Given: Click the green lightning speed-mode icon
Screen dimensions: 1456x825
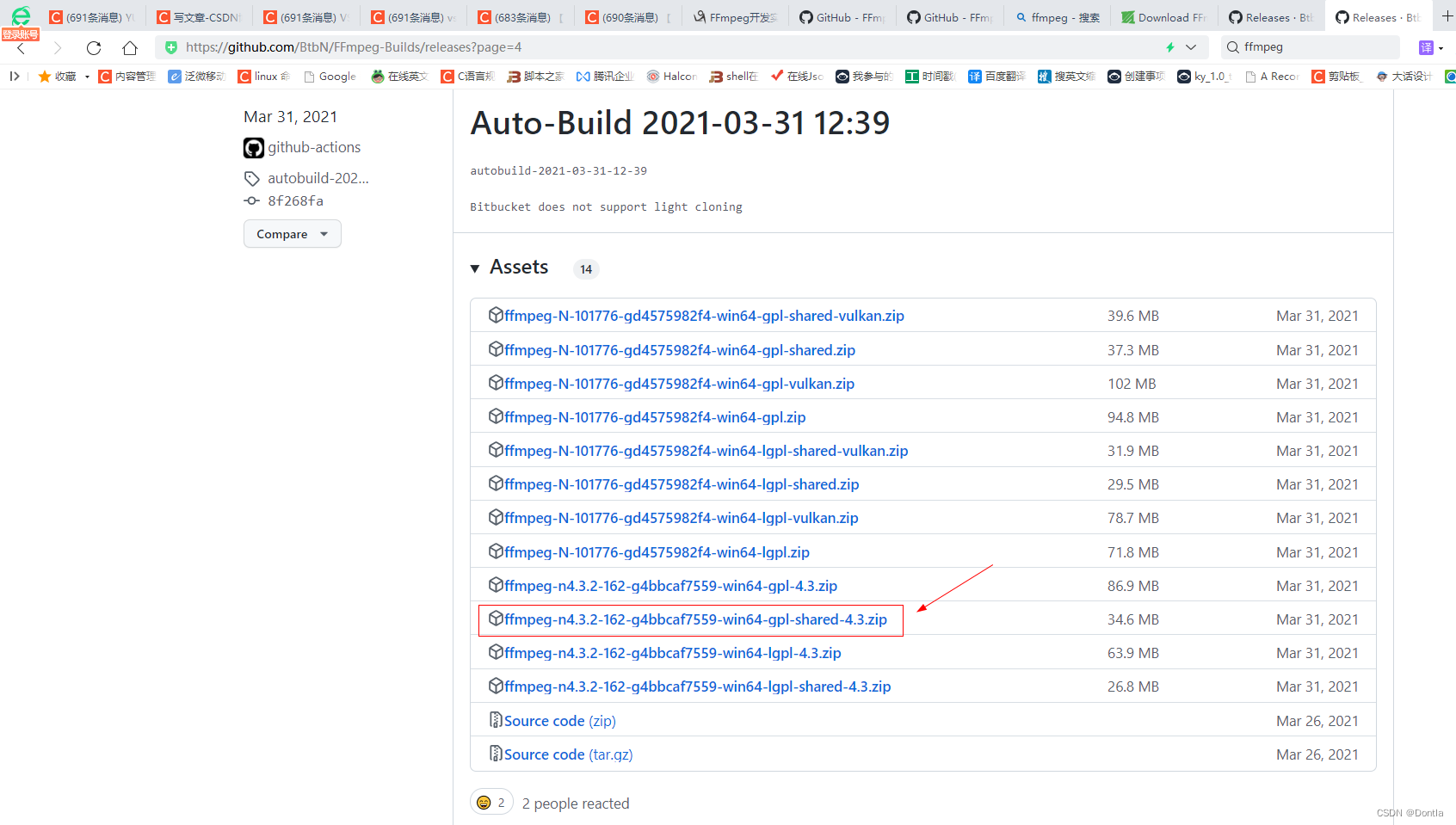Looking at the screenshot, I should tap(1169, 47).
